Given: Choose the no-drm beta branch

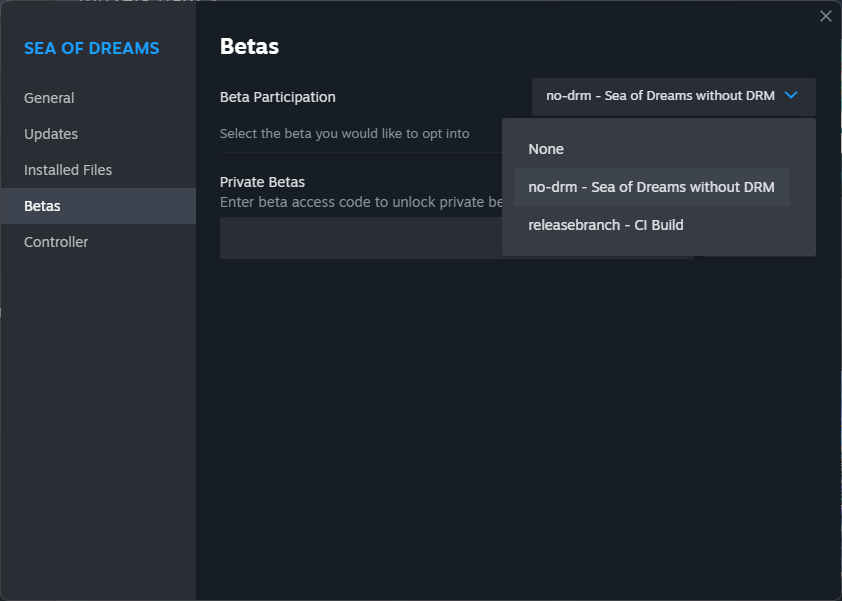Looking at the screenshot, I should pos(652,186).
